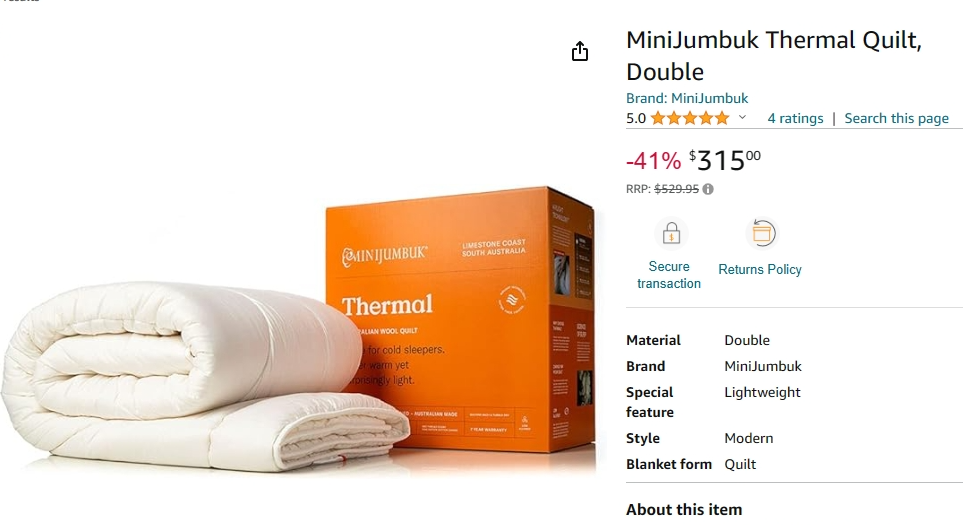Viewport: 963px width, 525px height.
Task: Click the struck-through $529.95 RRP
Action: coord(676,189)
